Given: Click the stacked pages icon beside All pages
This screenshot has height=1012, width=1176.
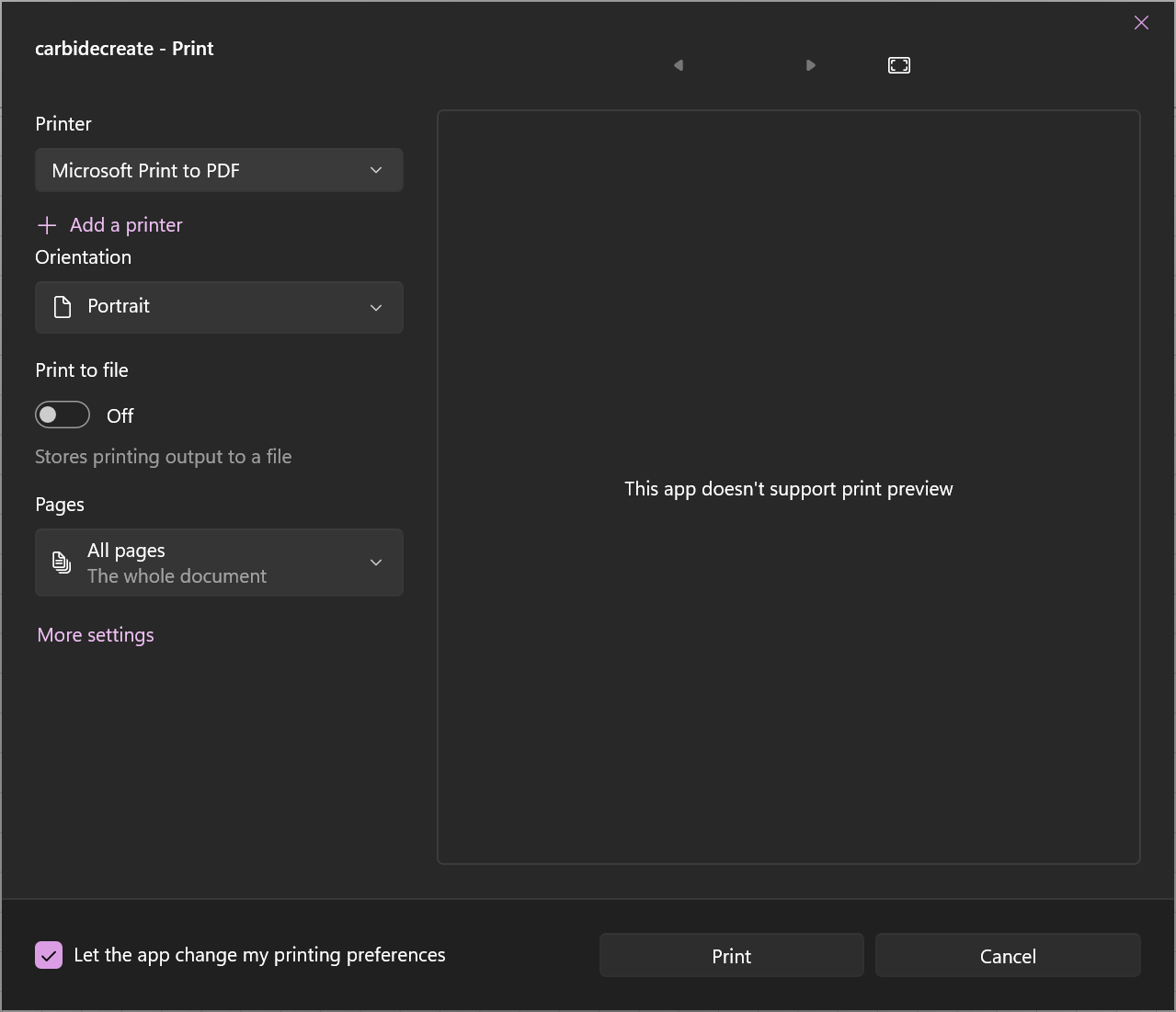Looking at the screenshot, I should (62, 563).
